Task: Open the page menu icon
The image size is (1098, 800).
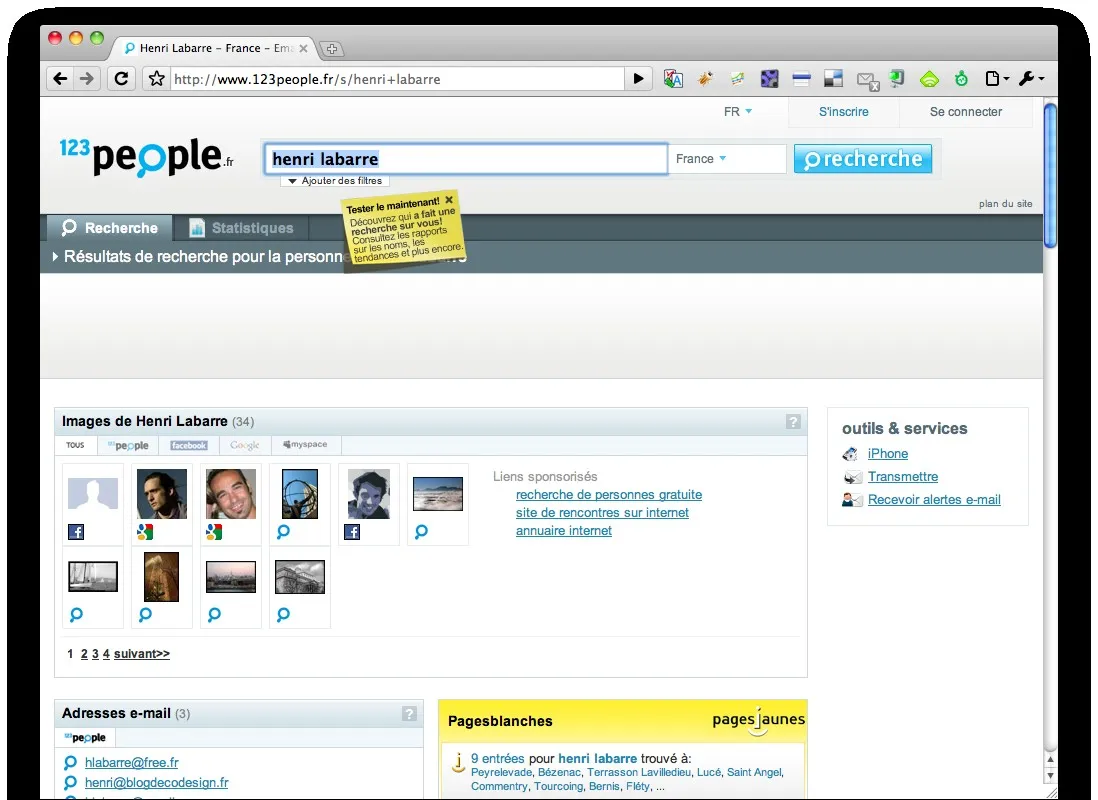Action: pos(996,78)
